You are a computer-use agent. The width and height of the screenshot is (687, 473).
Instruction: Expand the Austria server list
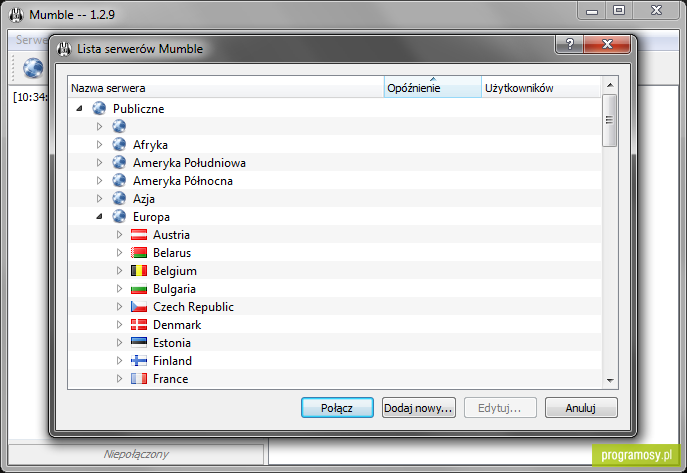coord(119,235)
